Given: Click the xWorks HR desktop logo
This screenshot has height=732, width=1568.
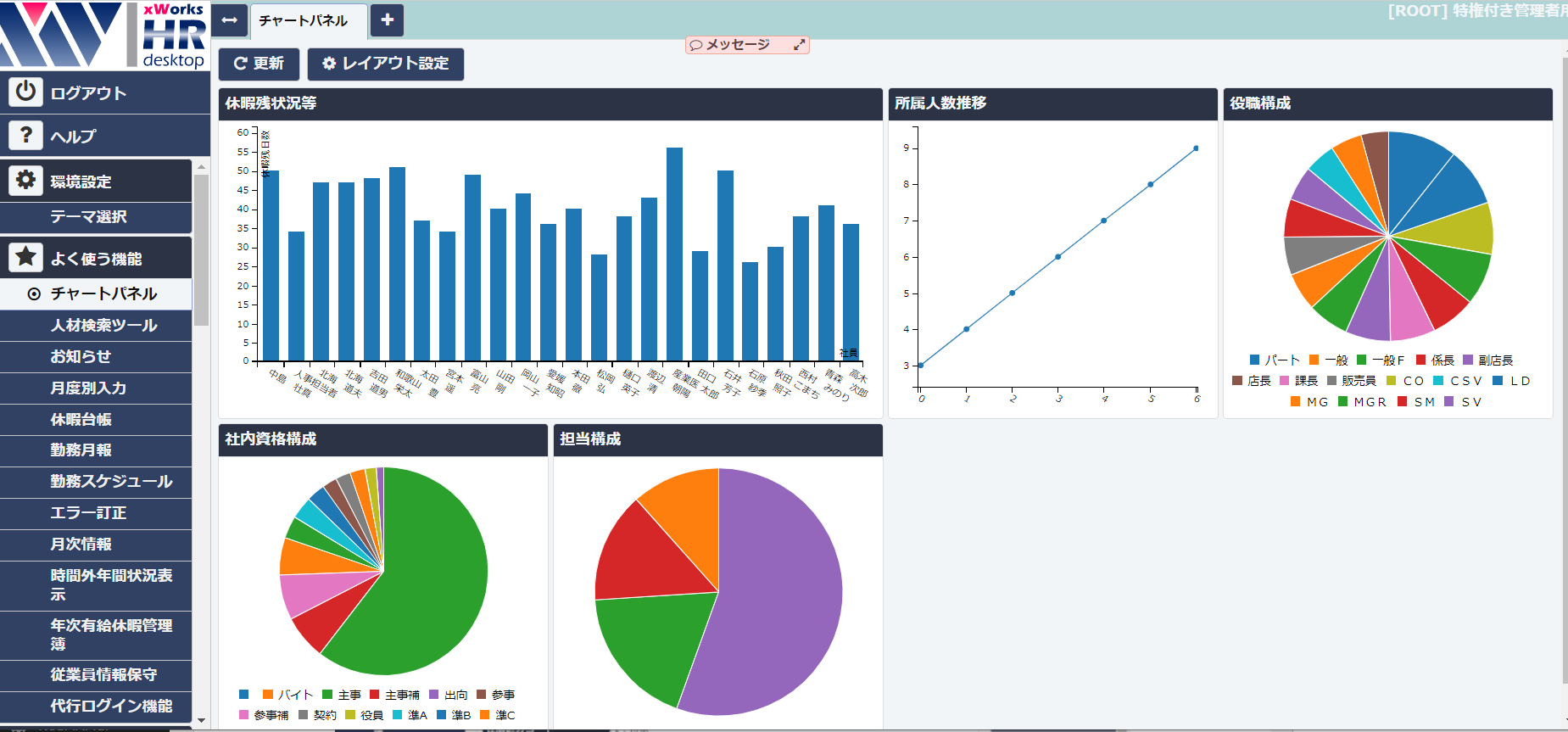Looking at the screenshot, I should tap(104, 35).
